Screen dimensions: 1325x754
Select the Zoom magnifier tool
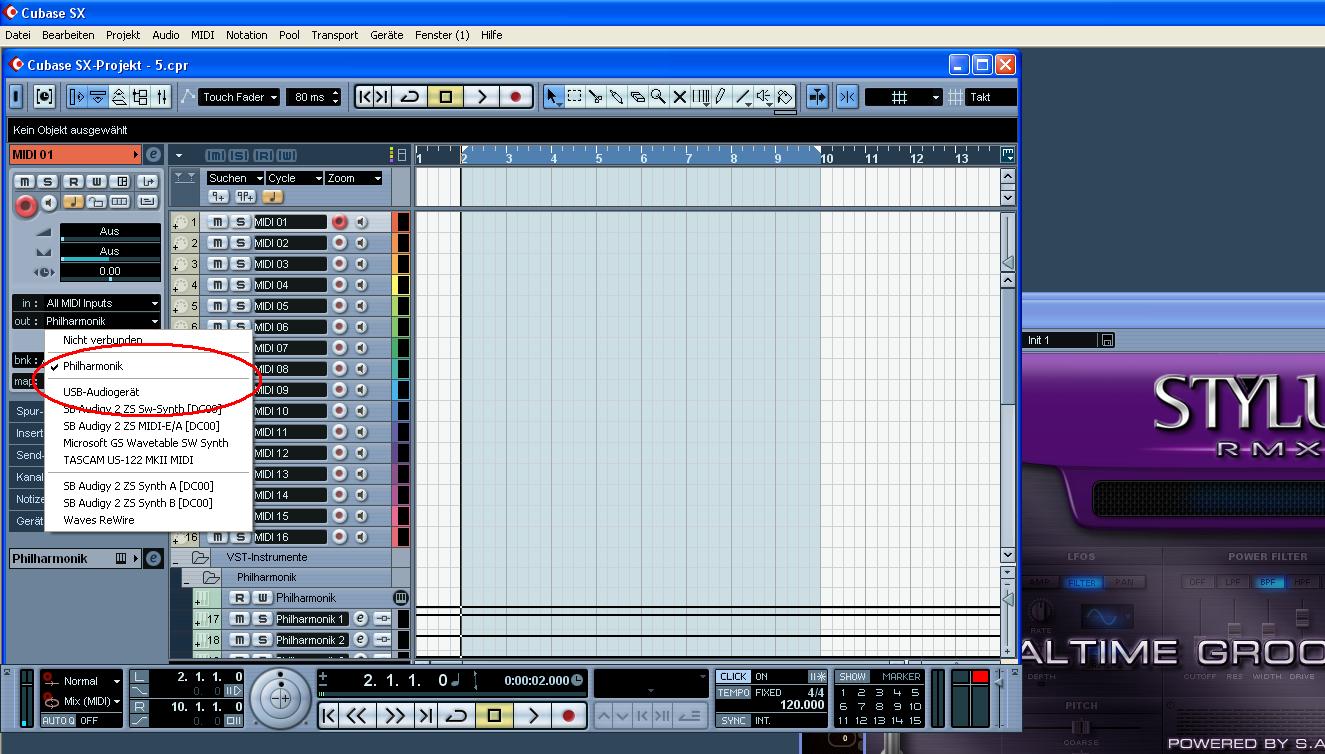tap(659, 97)
